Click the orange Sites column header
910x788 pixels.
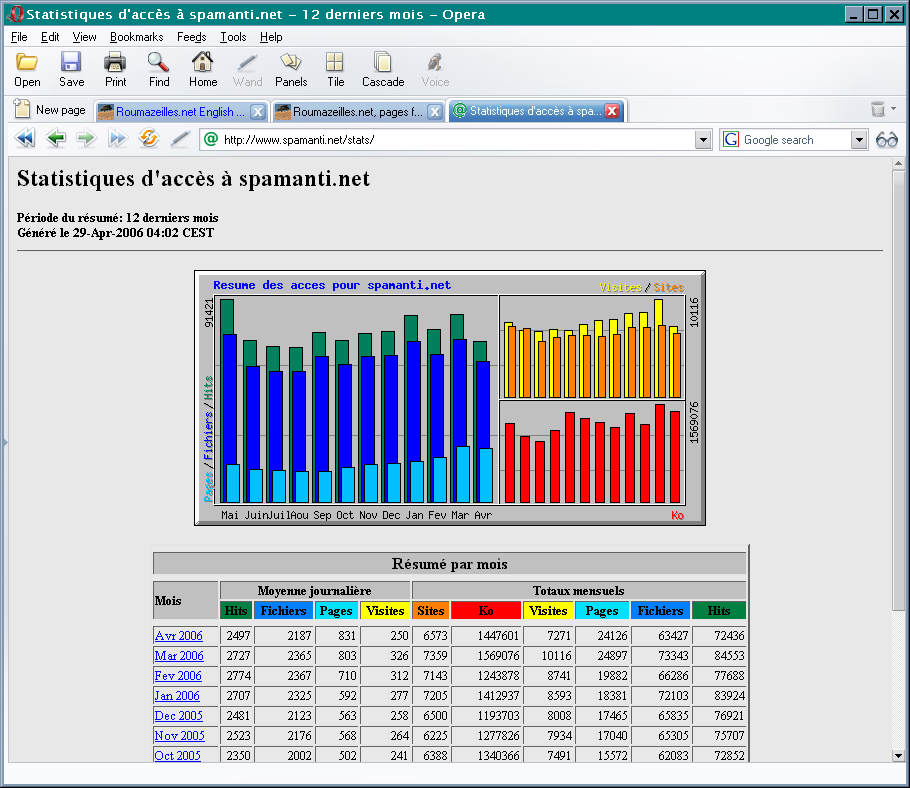[431, 610]
